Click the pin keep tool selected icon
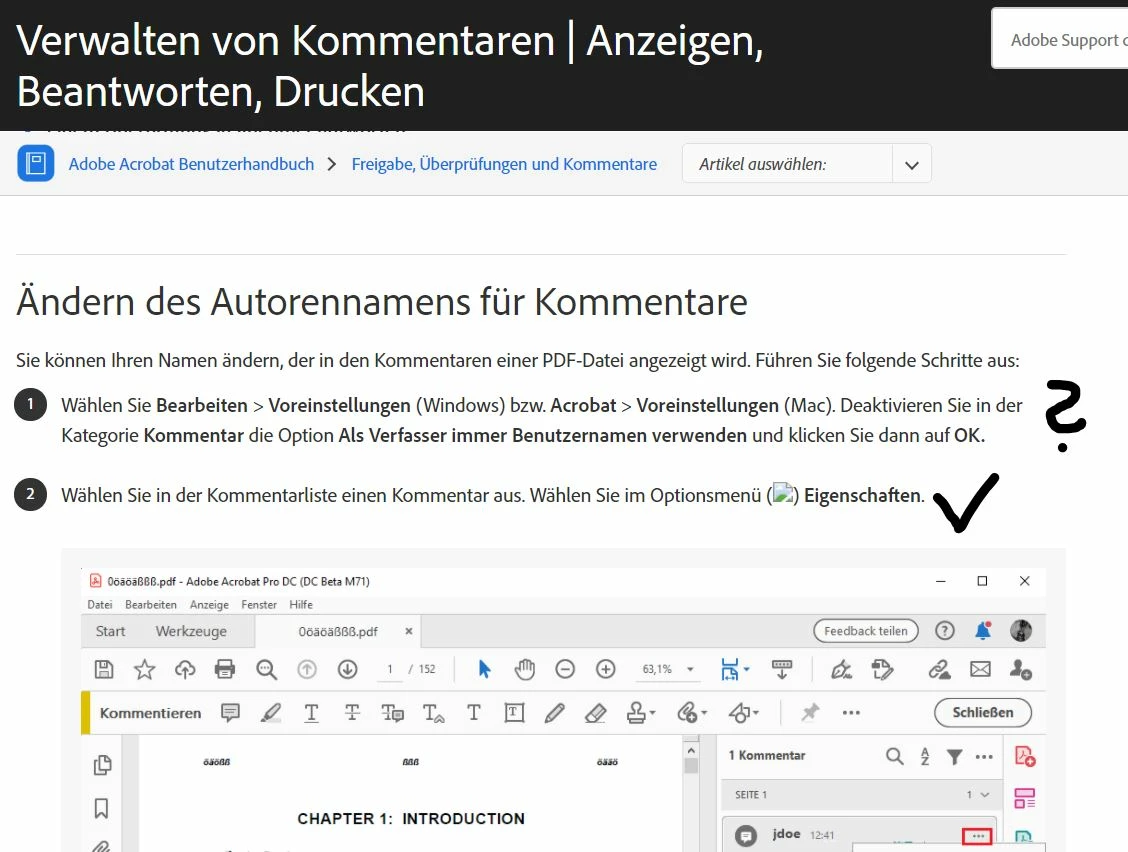Viewport: 1128px width, 852px height. coord(810,712)
